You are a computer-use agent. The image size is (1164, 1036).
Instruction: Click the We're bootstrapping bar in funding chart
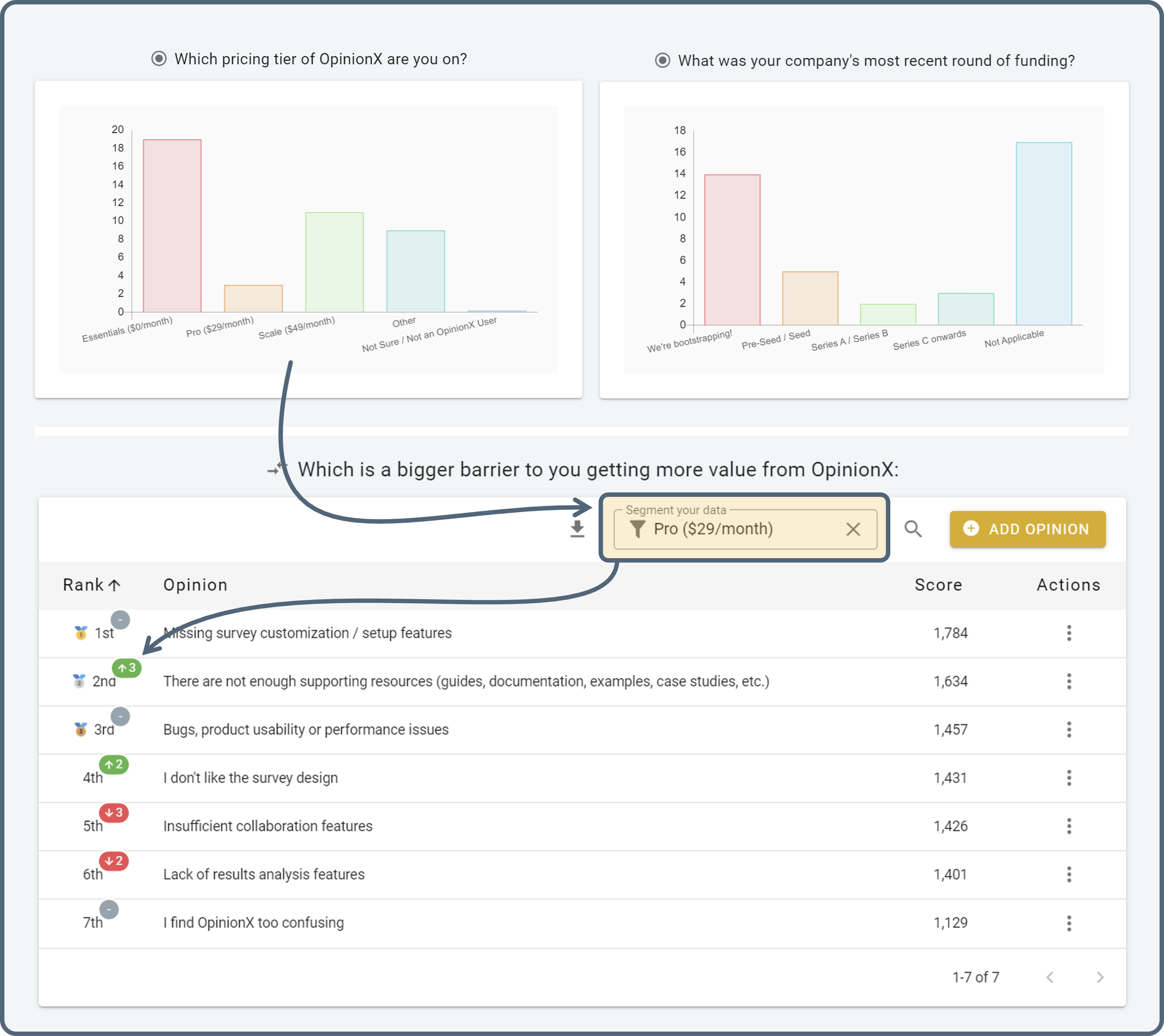732,250
